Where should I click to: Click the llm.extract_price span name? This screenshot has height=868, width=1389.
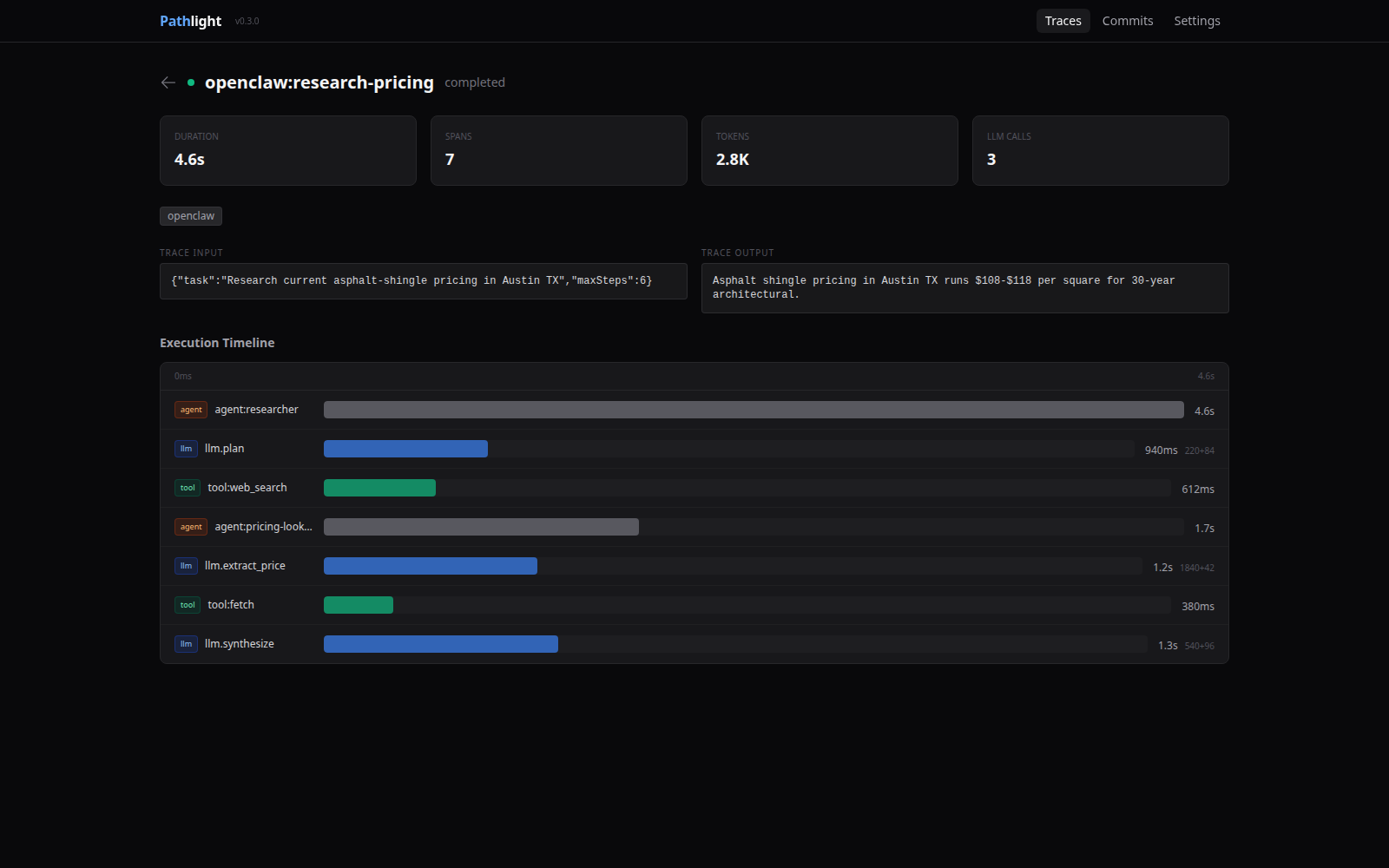pos(245,566)
